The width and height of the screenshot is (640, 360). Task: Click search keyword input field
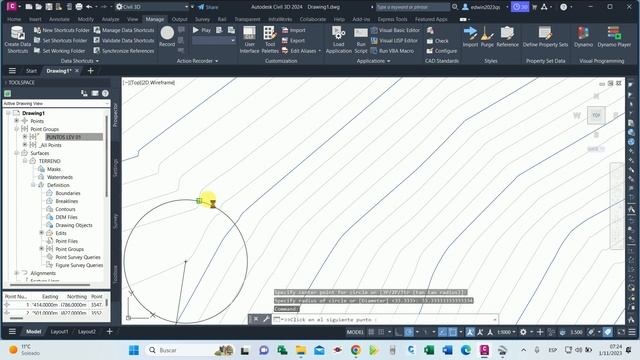click(x=412, y=7)
